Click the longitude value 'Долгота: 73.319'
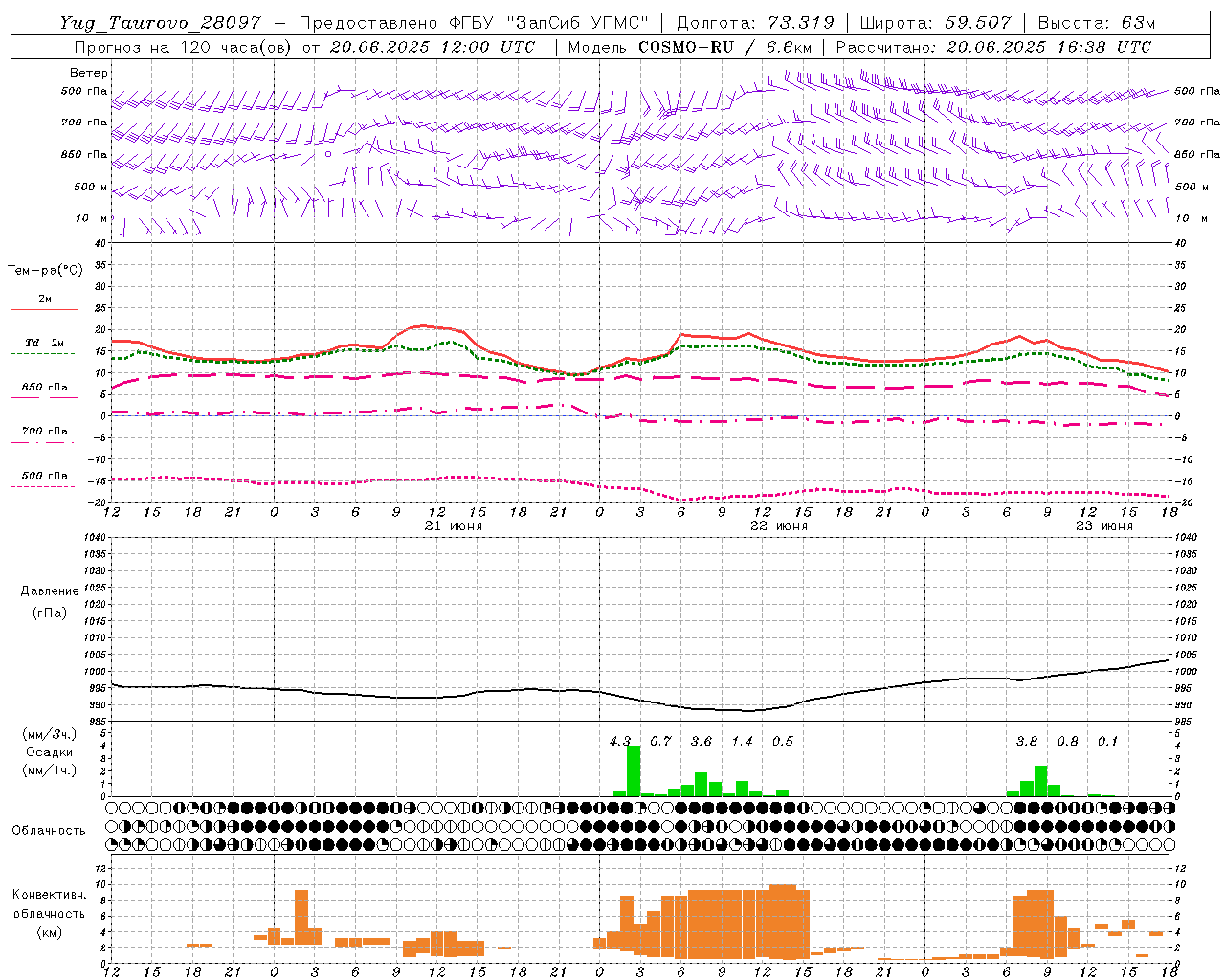This screenshot has height=980, width=1225. [x=755, y=23]
